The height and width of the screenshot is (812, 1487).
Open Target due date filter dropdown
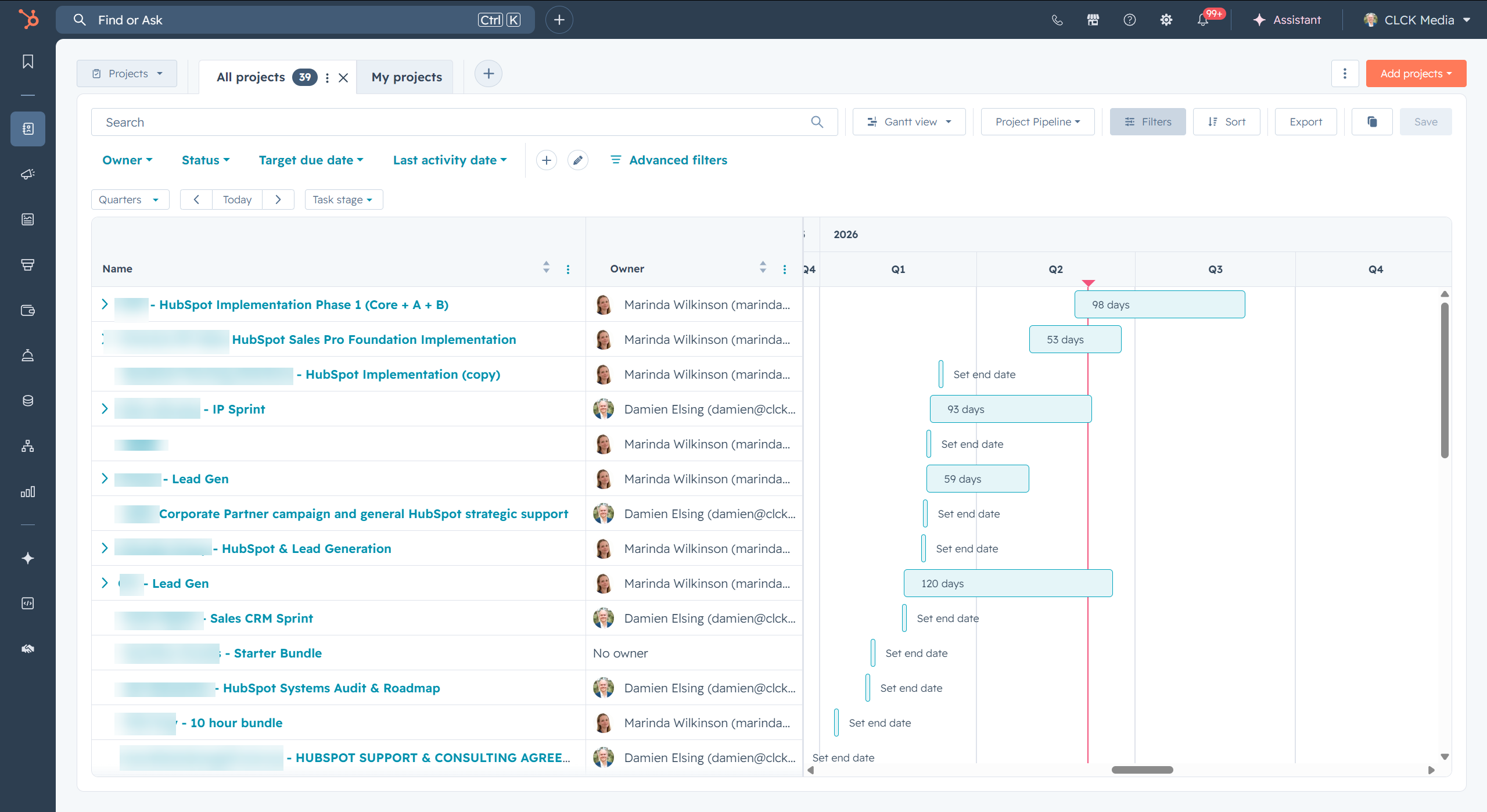tap(311, 160)
